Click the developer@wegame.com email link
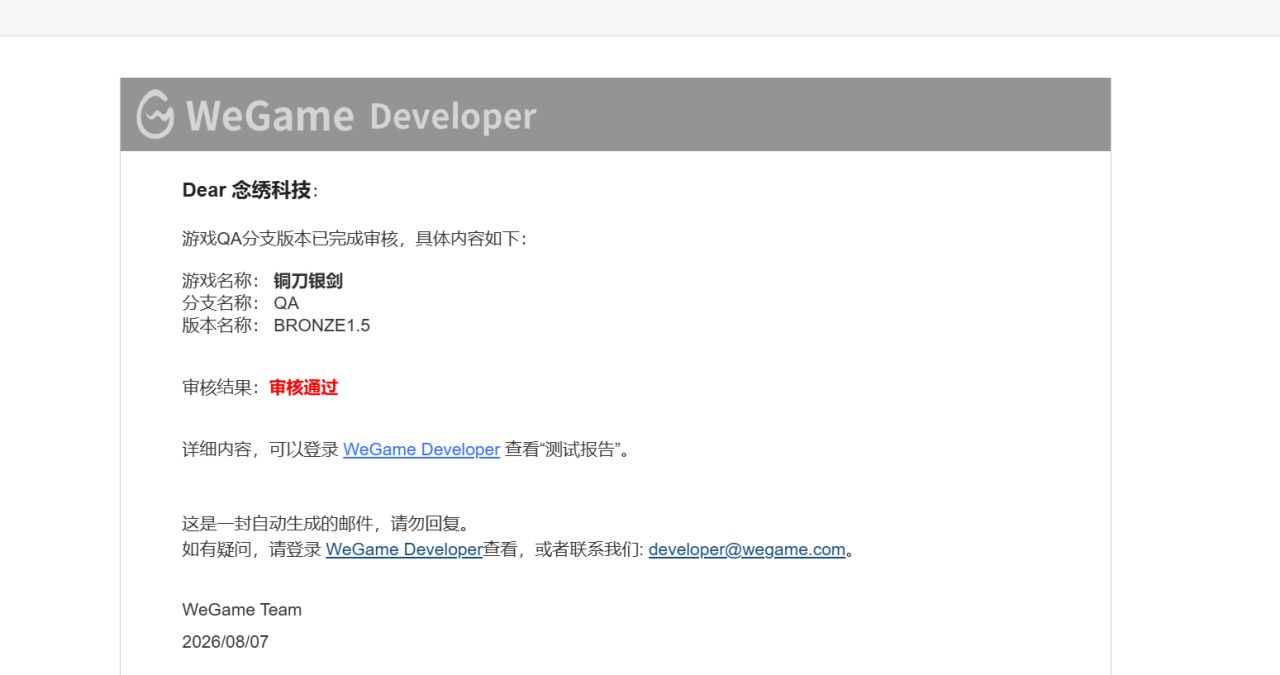1280x675 pixels. point(747,549)
